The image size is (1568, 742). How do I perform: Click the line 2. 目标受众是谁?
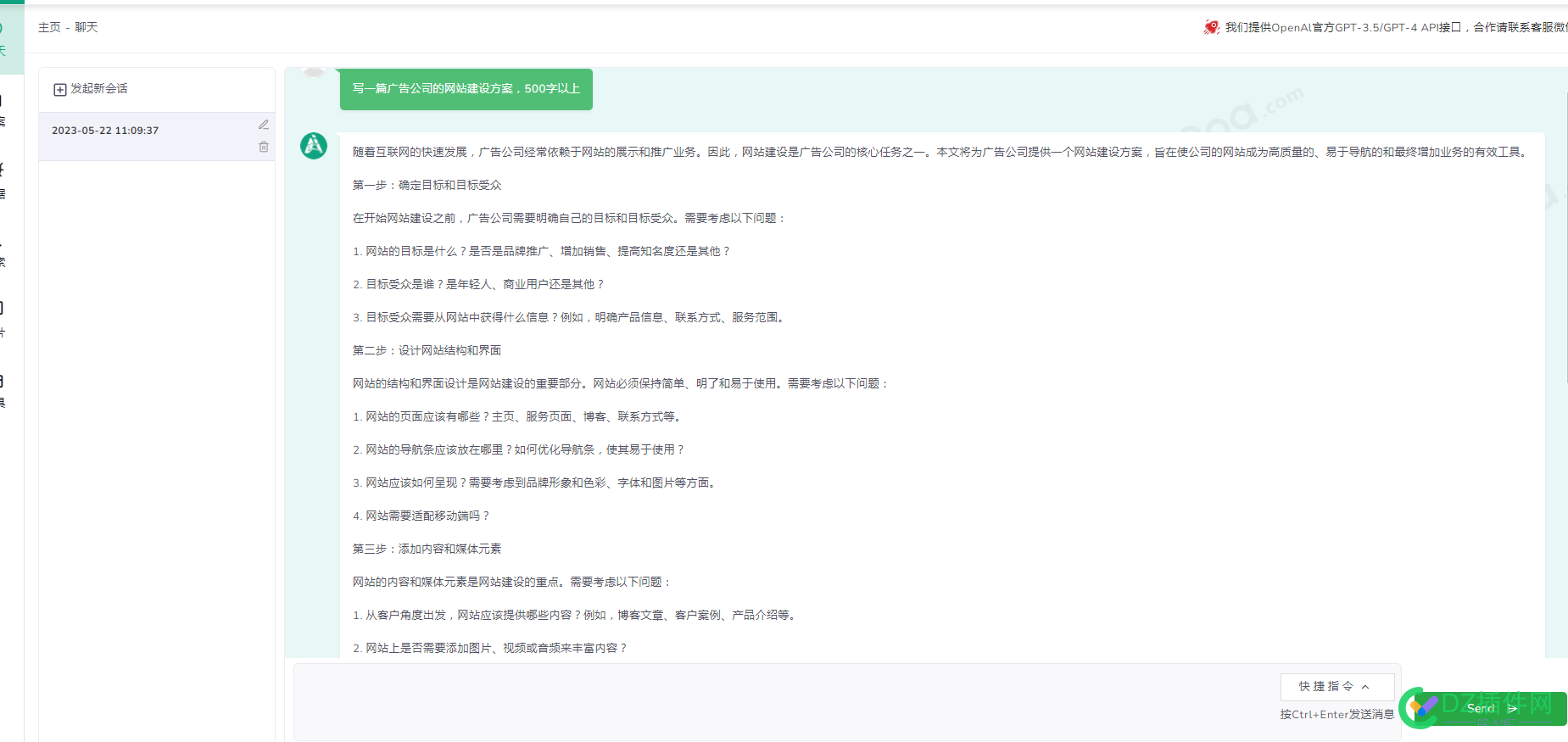tap(478, 285)
